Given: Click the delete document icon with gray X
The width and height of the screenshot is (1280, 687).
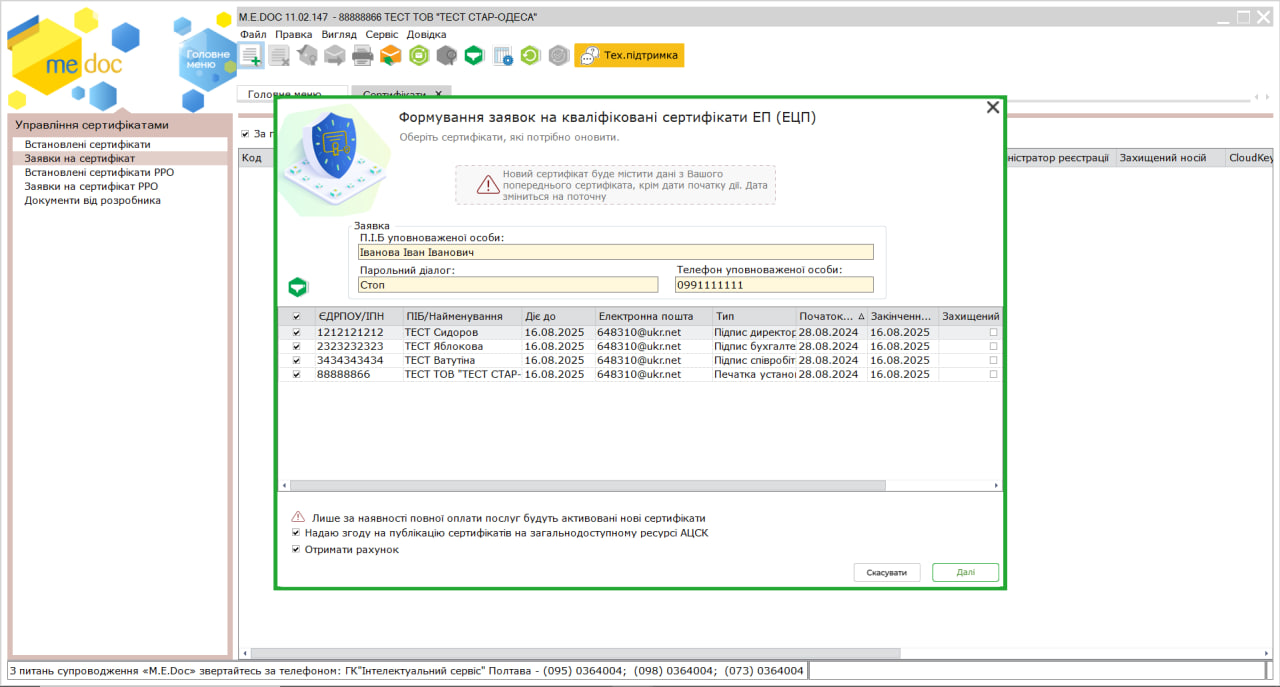Looking at the screenshot, I should point(279,56).
